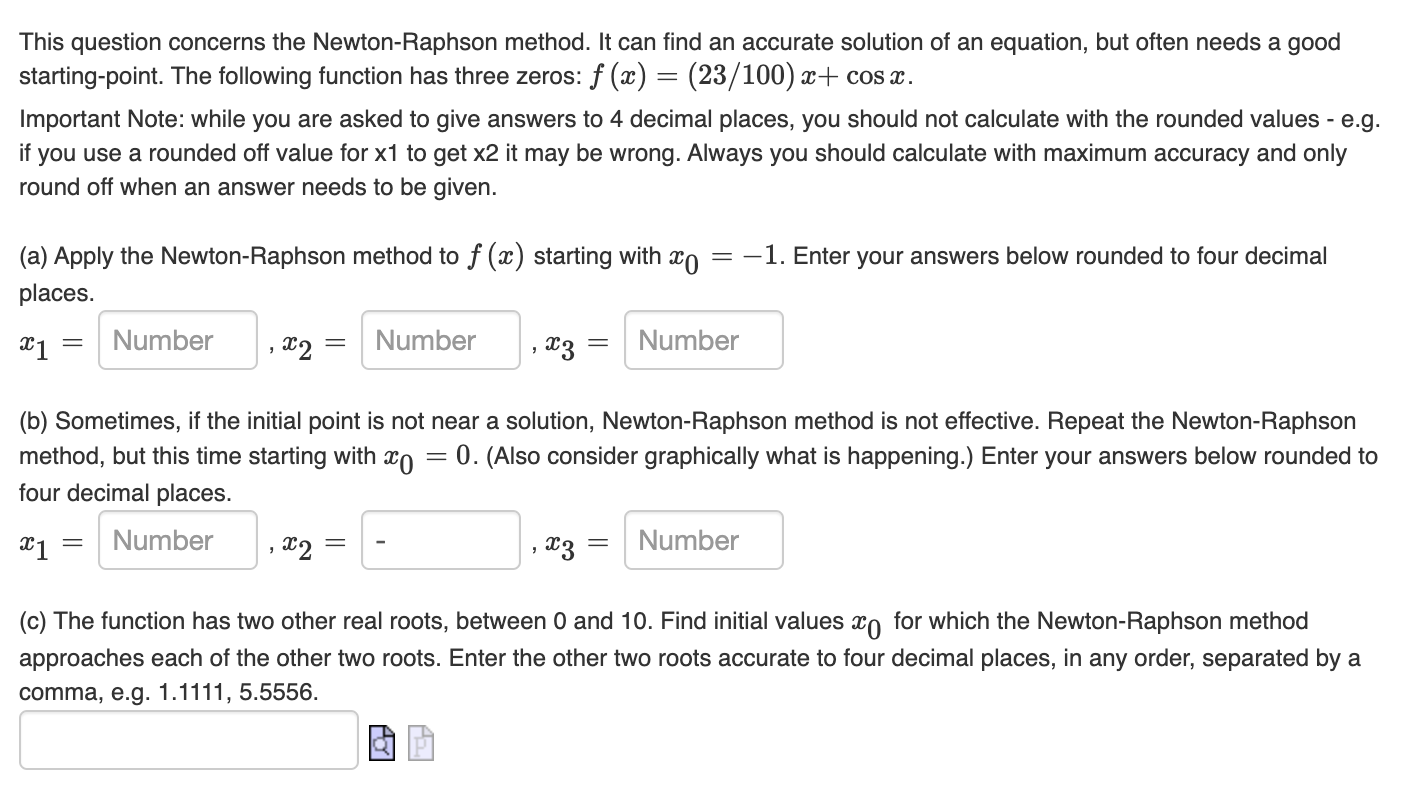
Task: Click the magnifier document preview button
Action: click(381, 743)
